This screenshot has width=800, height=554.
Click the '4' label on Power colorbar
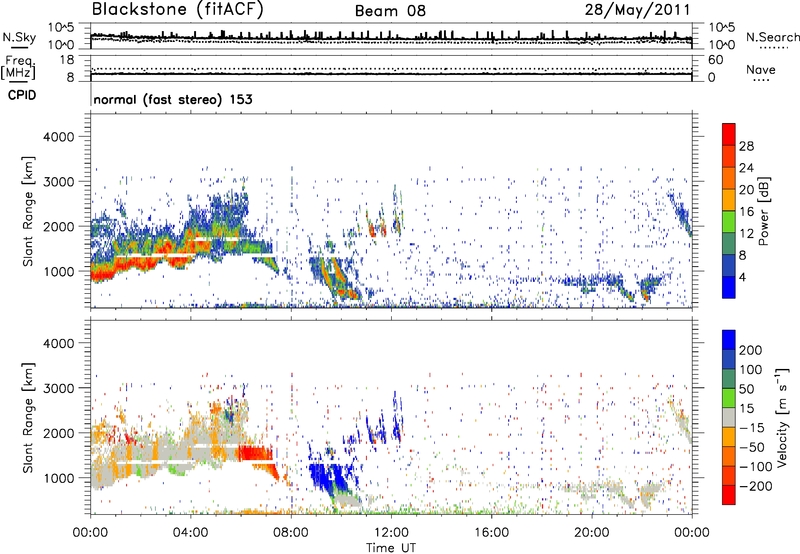point(742,277)
